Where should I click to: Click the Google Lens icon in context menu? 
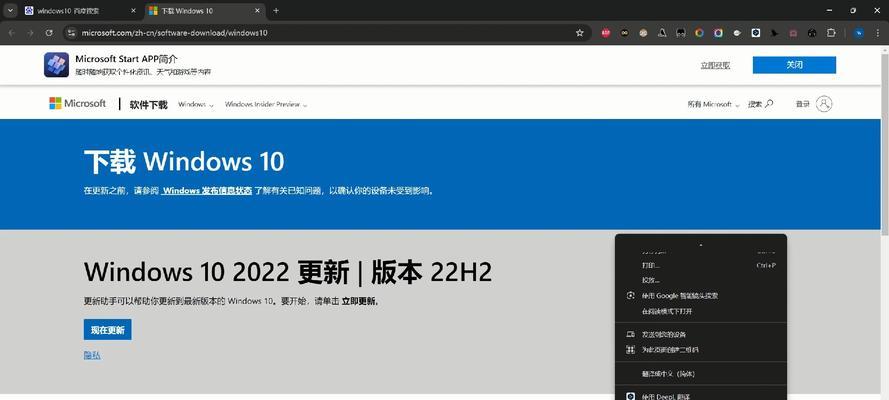(x=630, y=296)
